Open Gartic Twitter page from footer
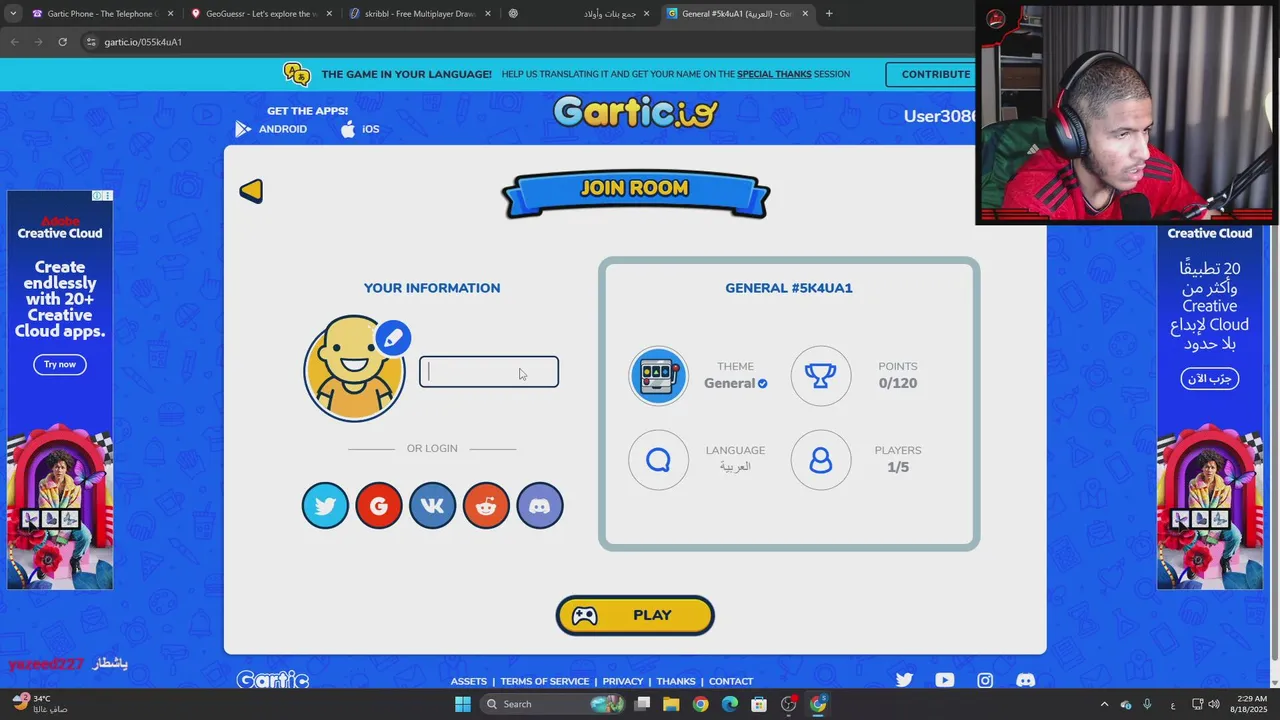 click(904, 680)
